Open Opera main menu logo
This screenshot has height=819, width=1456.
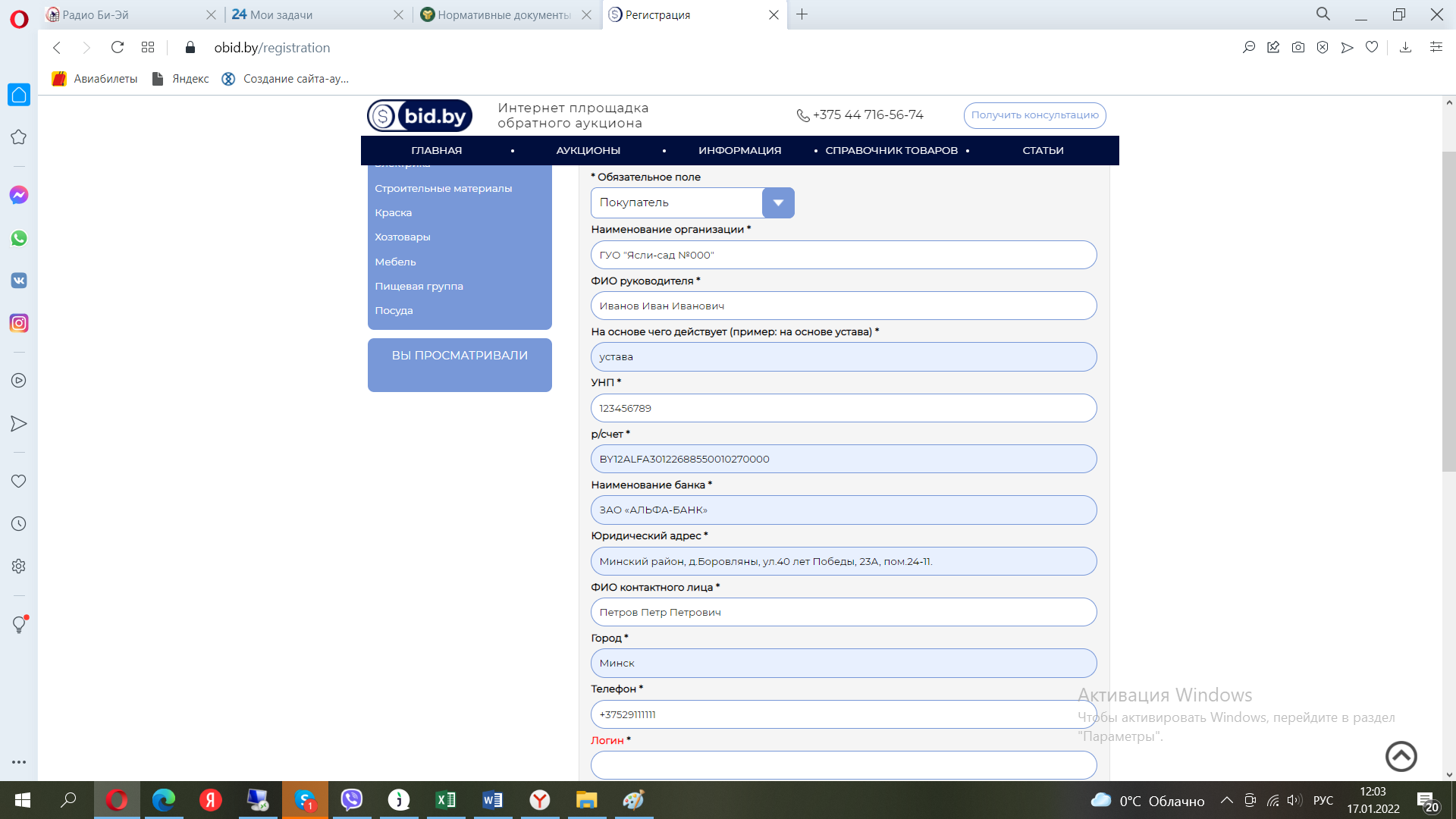click(x=19, y=18)
